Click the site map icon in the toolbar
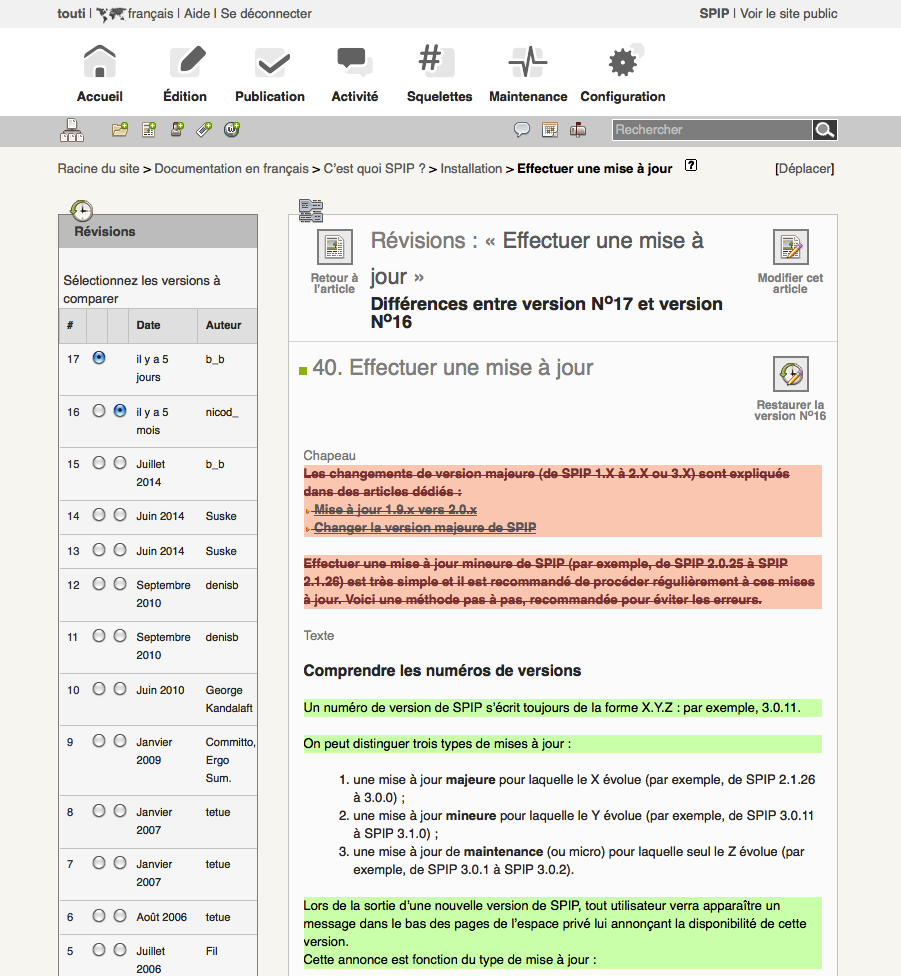The image size is (901, 976). pyautogui.click(x=72, y=130)
